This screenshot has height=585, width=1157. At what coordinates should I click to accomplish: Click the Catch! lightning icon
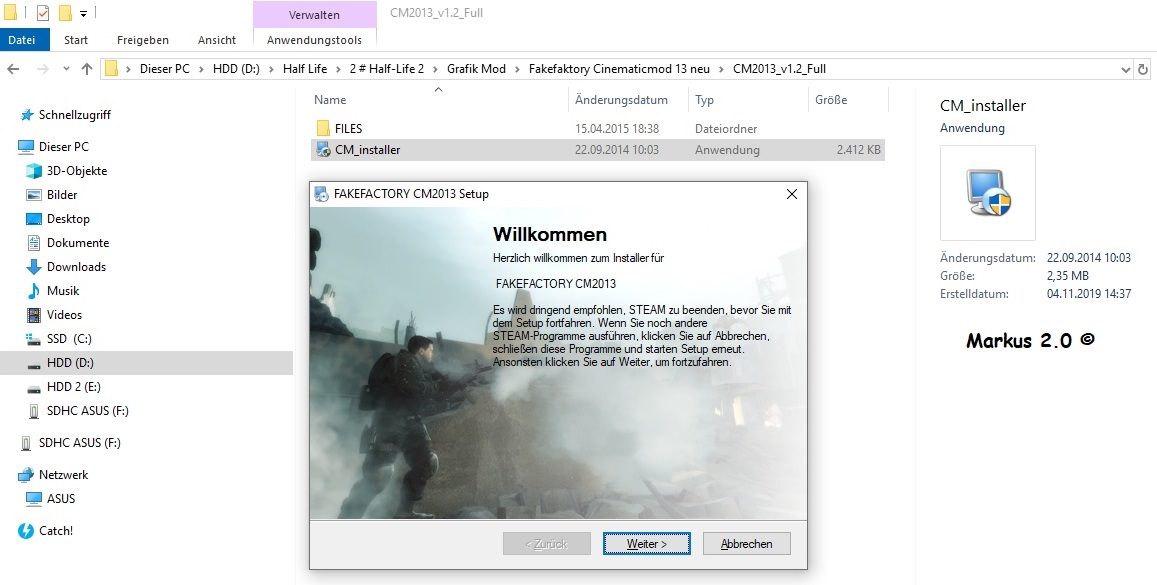(26, 530)
